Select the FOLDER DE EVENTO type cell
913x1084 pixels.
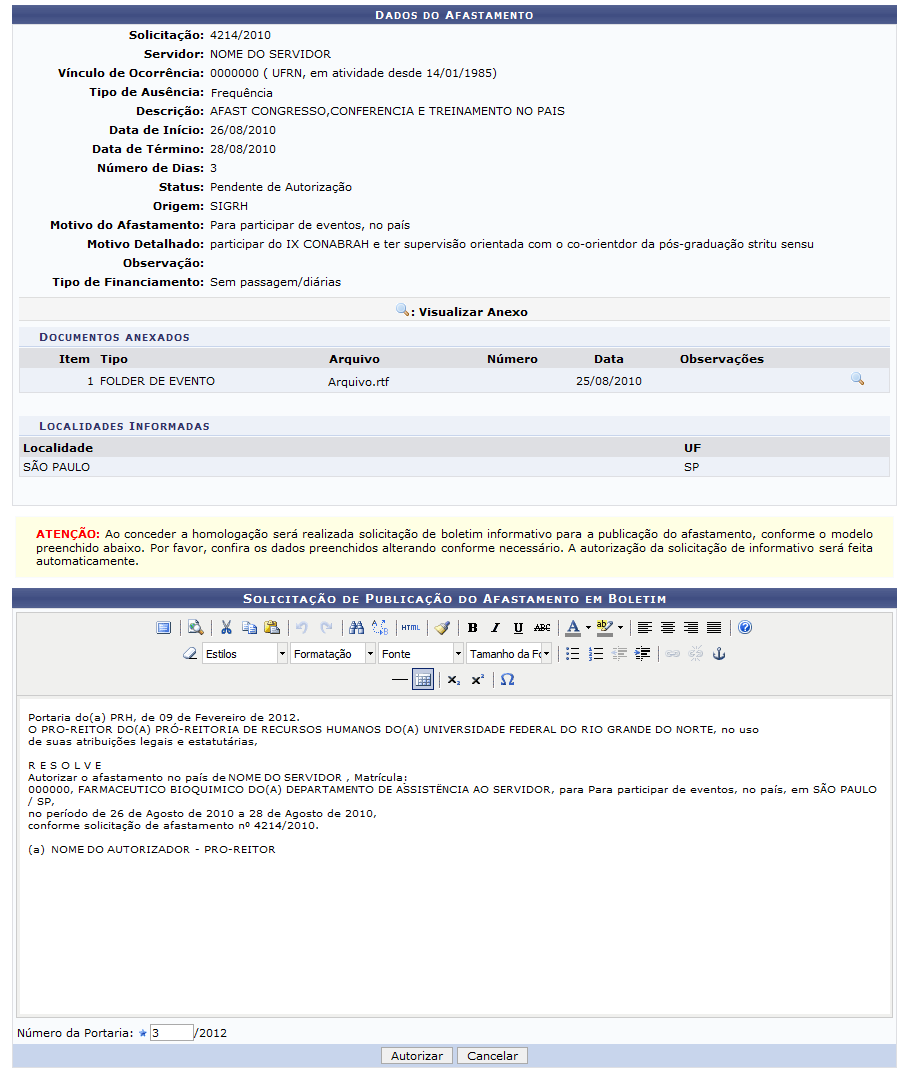158,381
